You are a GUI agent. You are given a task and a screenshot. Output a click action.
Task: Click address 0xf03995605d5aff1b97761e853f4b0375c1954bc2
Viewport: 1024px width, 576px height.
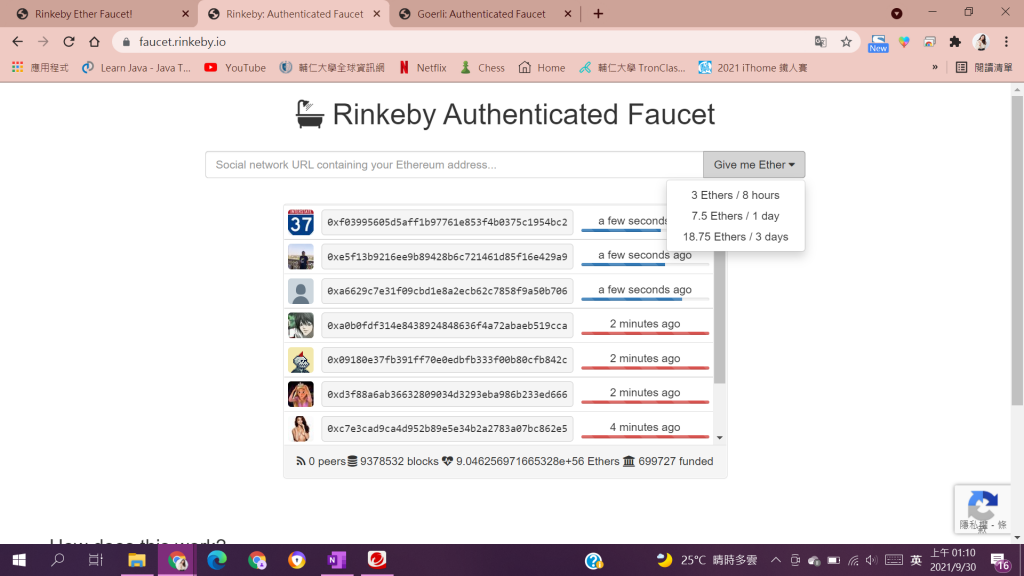(x=447, y=222)
